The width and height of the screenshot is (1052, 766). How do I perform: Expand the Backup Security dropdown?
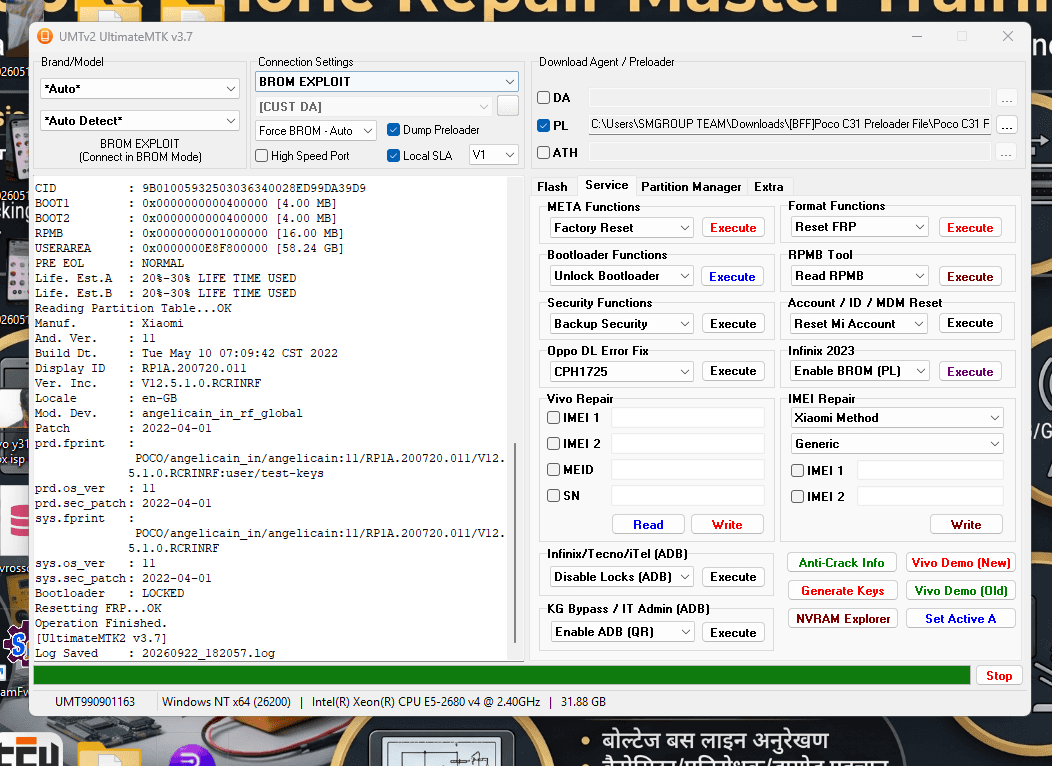621,324
